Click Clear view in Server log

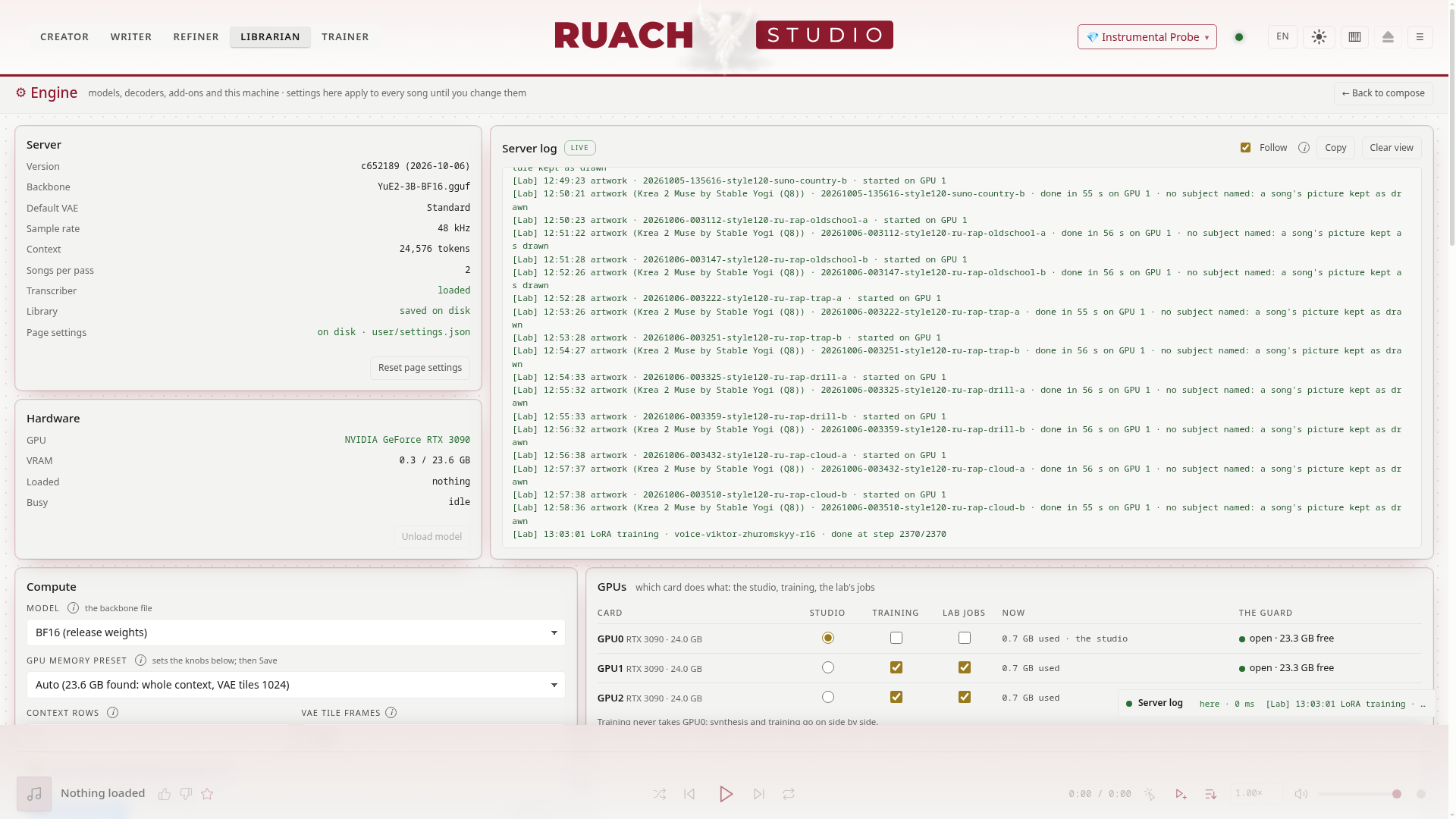[x=1392, y=148]
